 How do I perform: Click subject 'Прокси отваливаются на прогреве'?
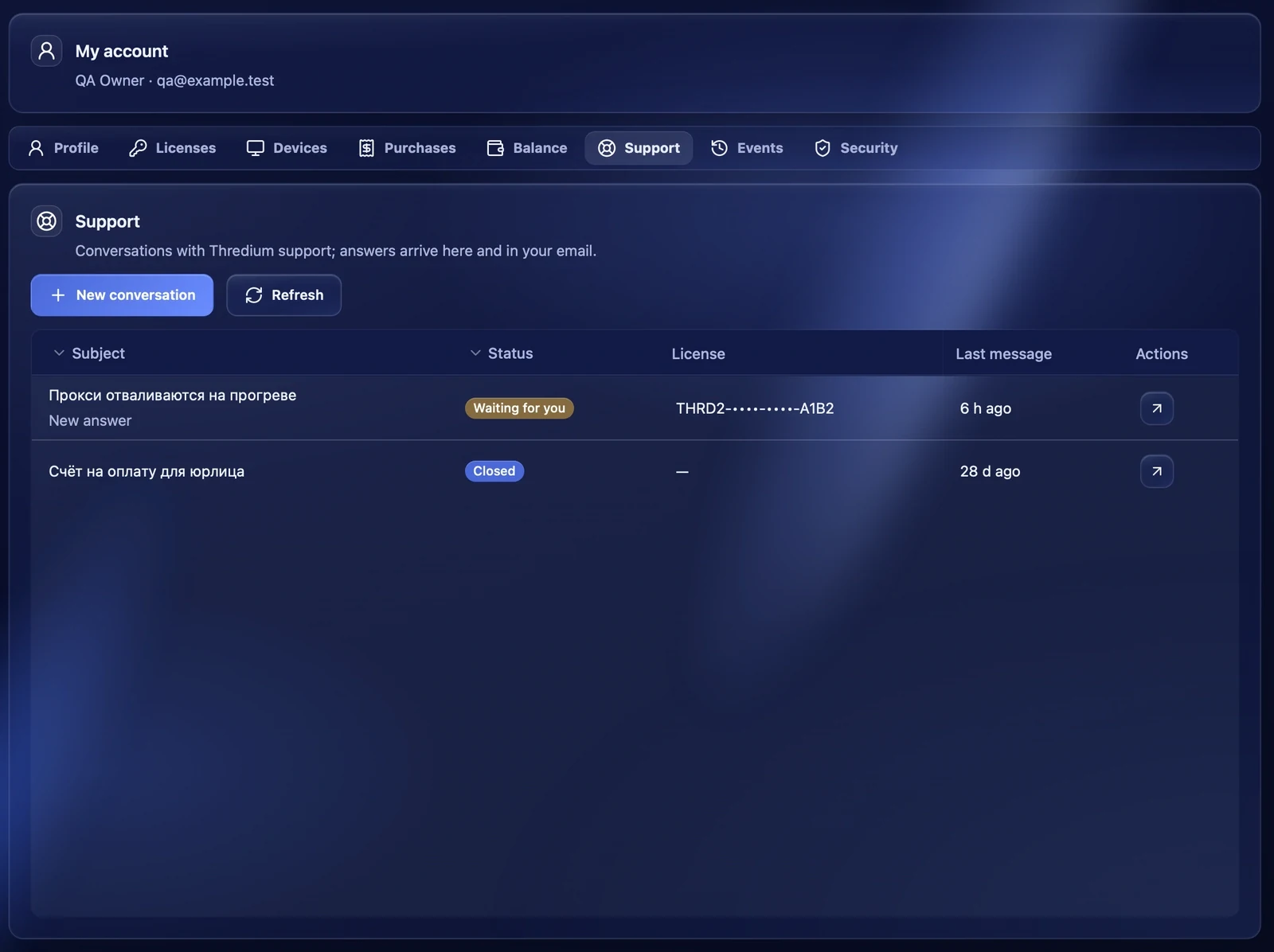[x=173, y=396]
